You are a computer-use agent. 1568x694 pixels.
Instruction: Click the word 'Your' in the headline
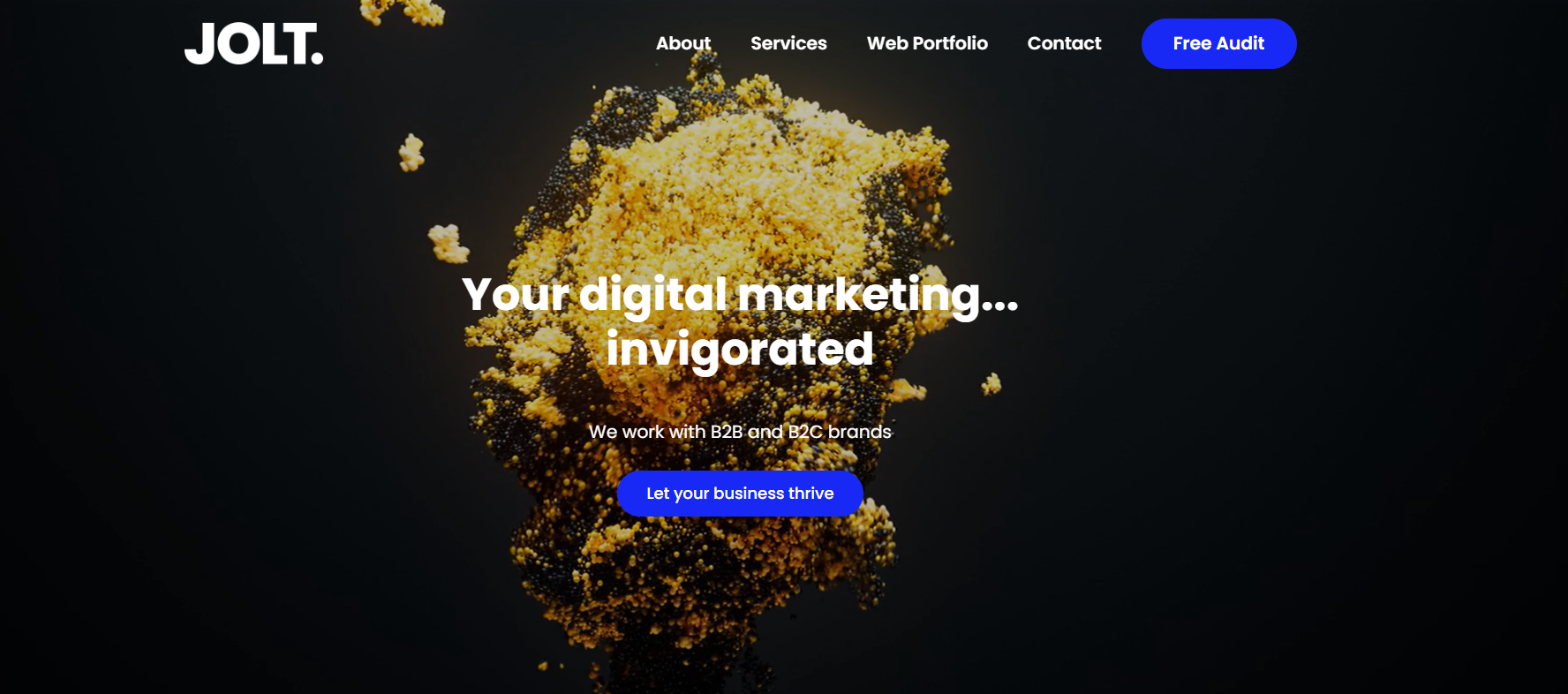516,295
